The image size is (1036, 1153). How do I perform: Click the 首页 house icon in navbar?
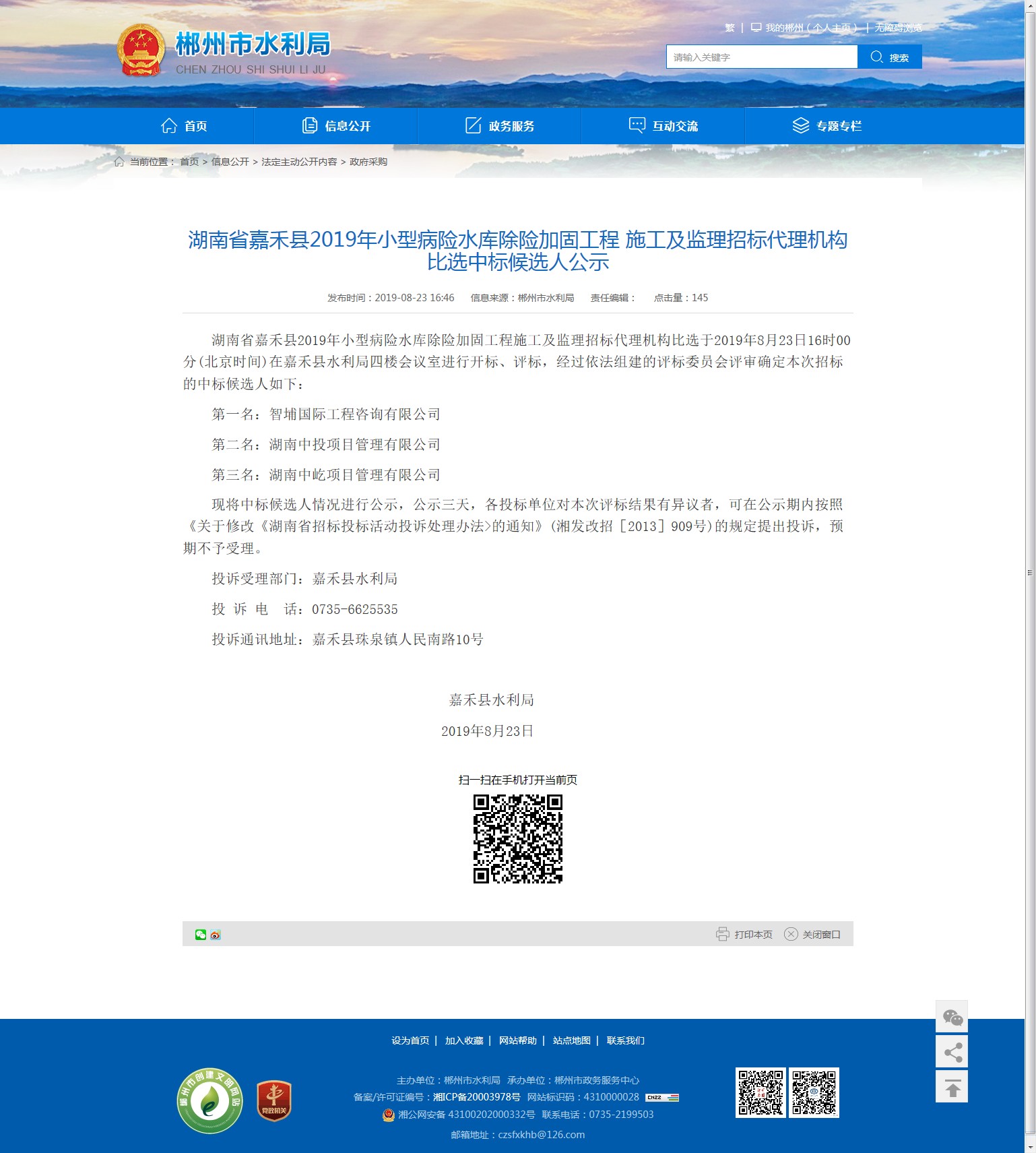(x=169, y=125)
